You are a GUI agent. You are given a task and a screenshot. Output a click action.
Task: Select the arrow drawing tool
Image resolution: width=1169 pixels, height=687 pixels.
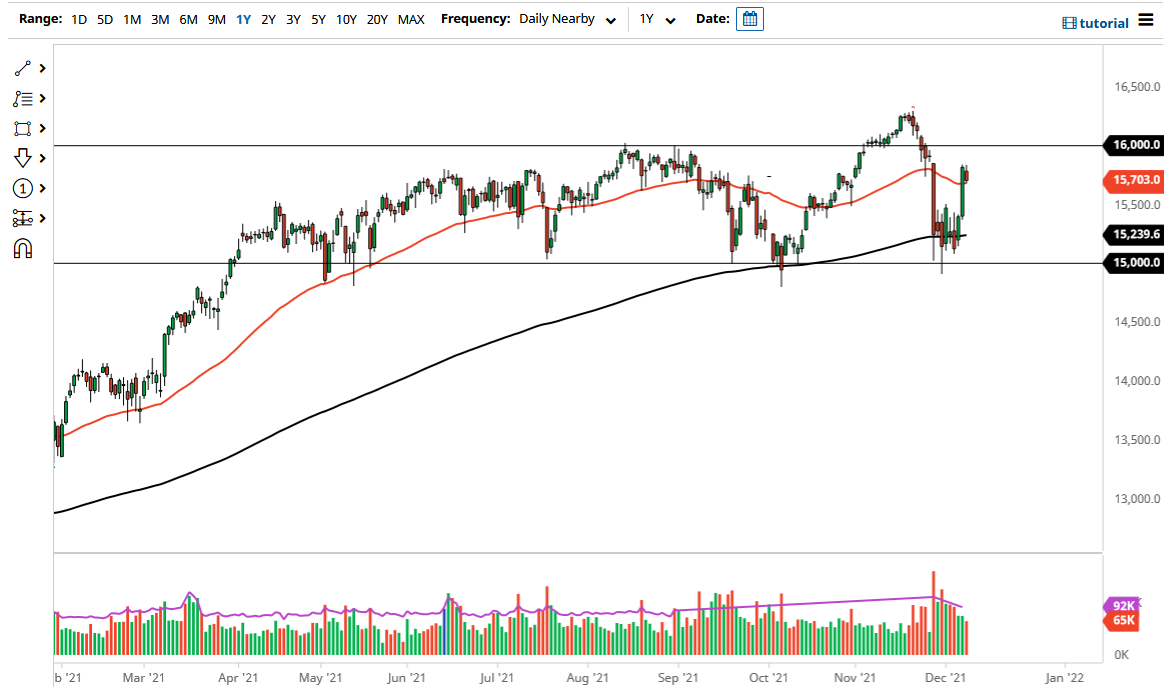point(20,158)
